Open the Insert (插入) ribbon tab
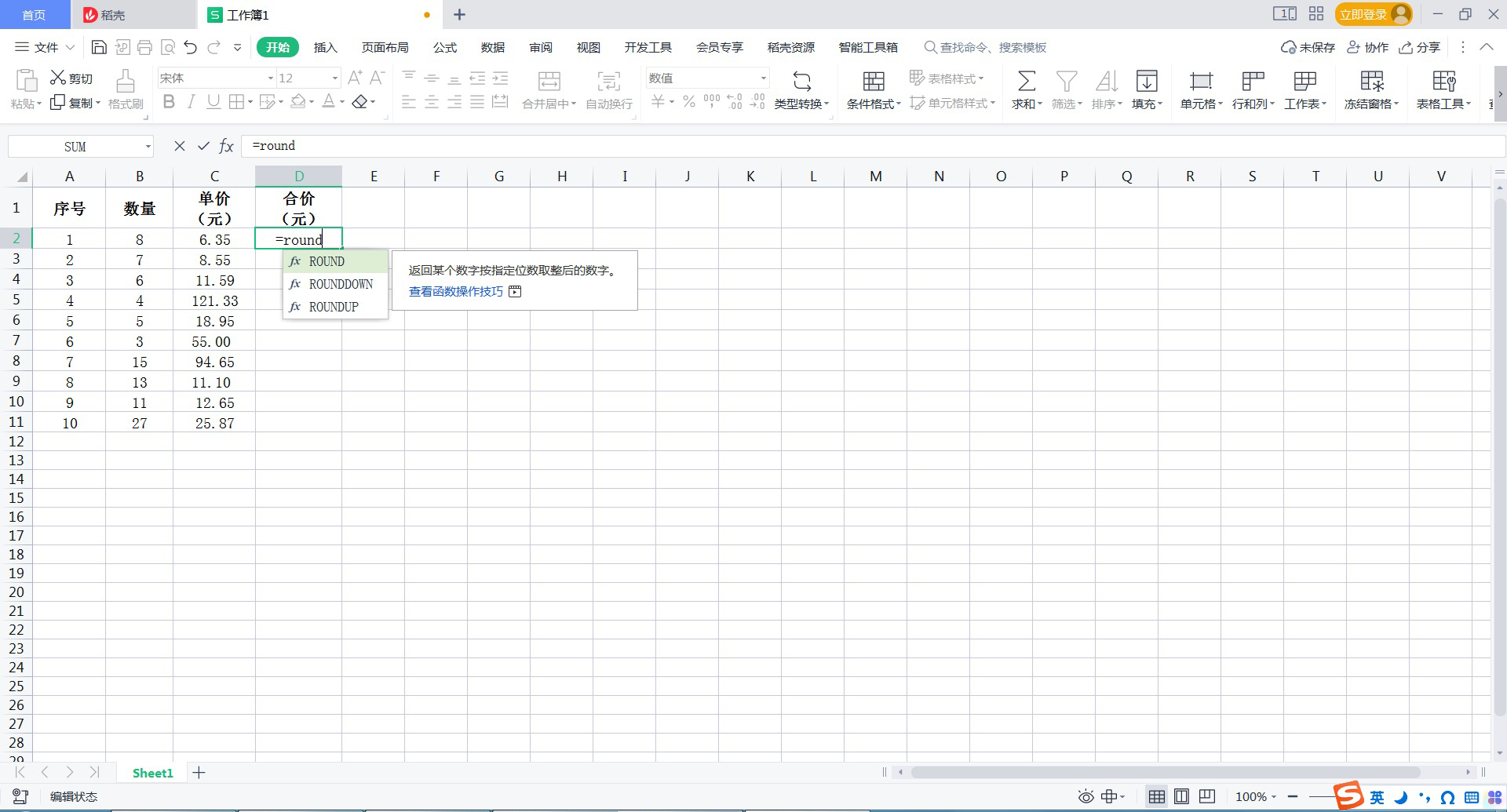Screen dimensions: 1507x812 coord(325,48)
